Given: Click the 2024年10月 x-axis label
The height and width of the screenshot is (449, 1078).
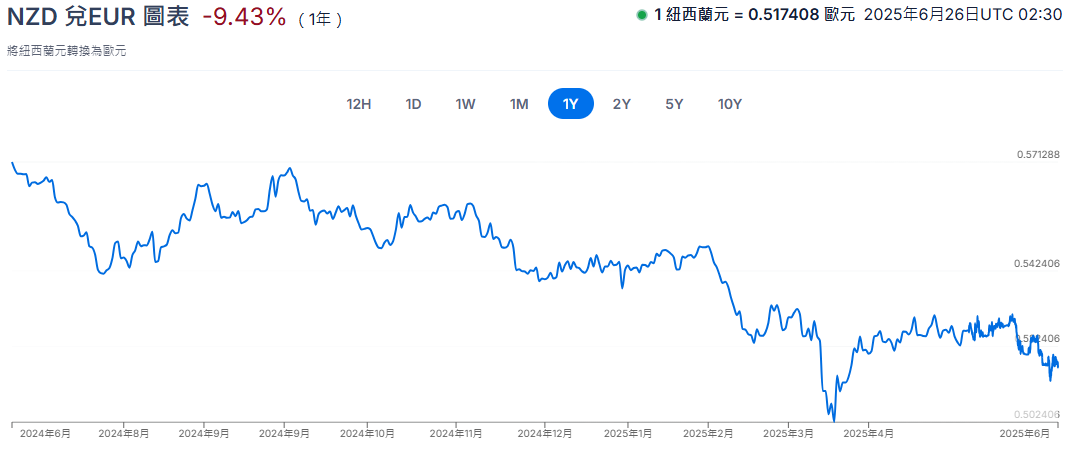Looking at the screenshot, I should [369, 434].
